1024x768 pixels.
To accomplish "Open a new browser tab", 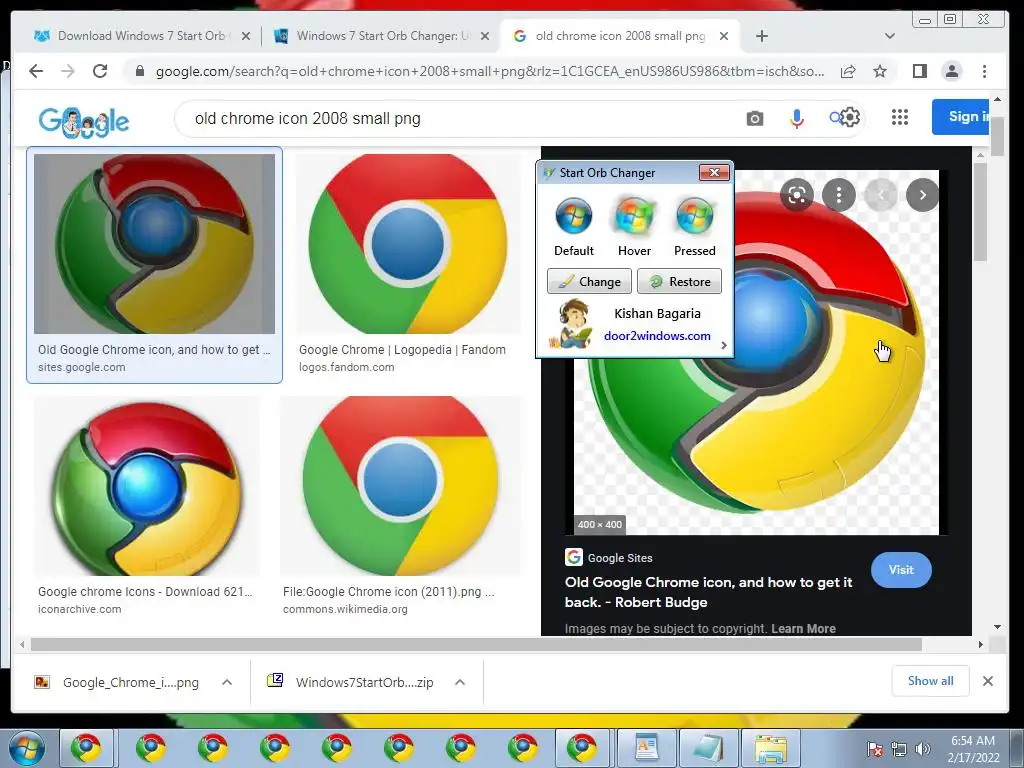I will pos(761,36).
